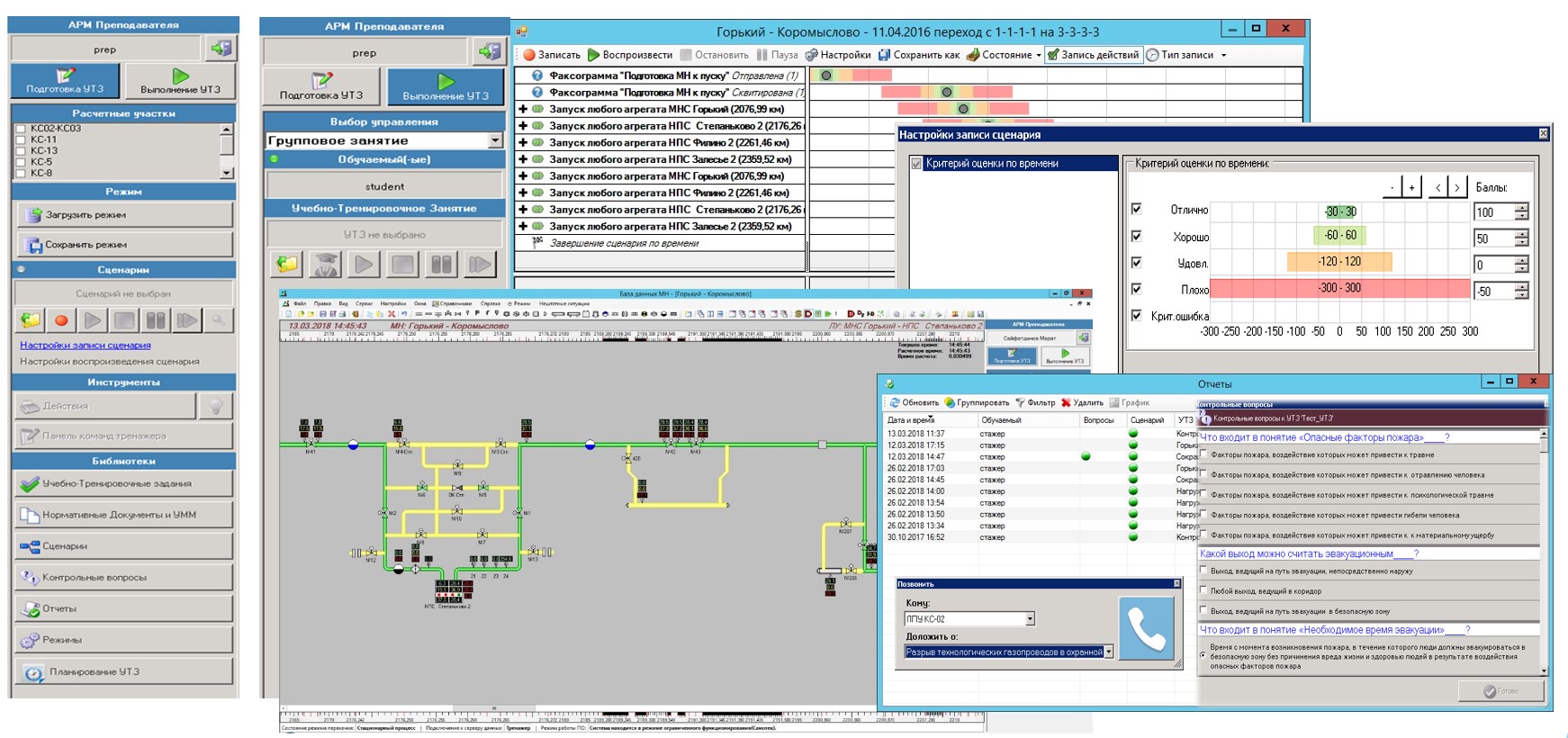The image size is (1568, 738).
Task: Click the stepper arrows on Баллы -50
Action: point(1521,292)
